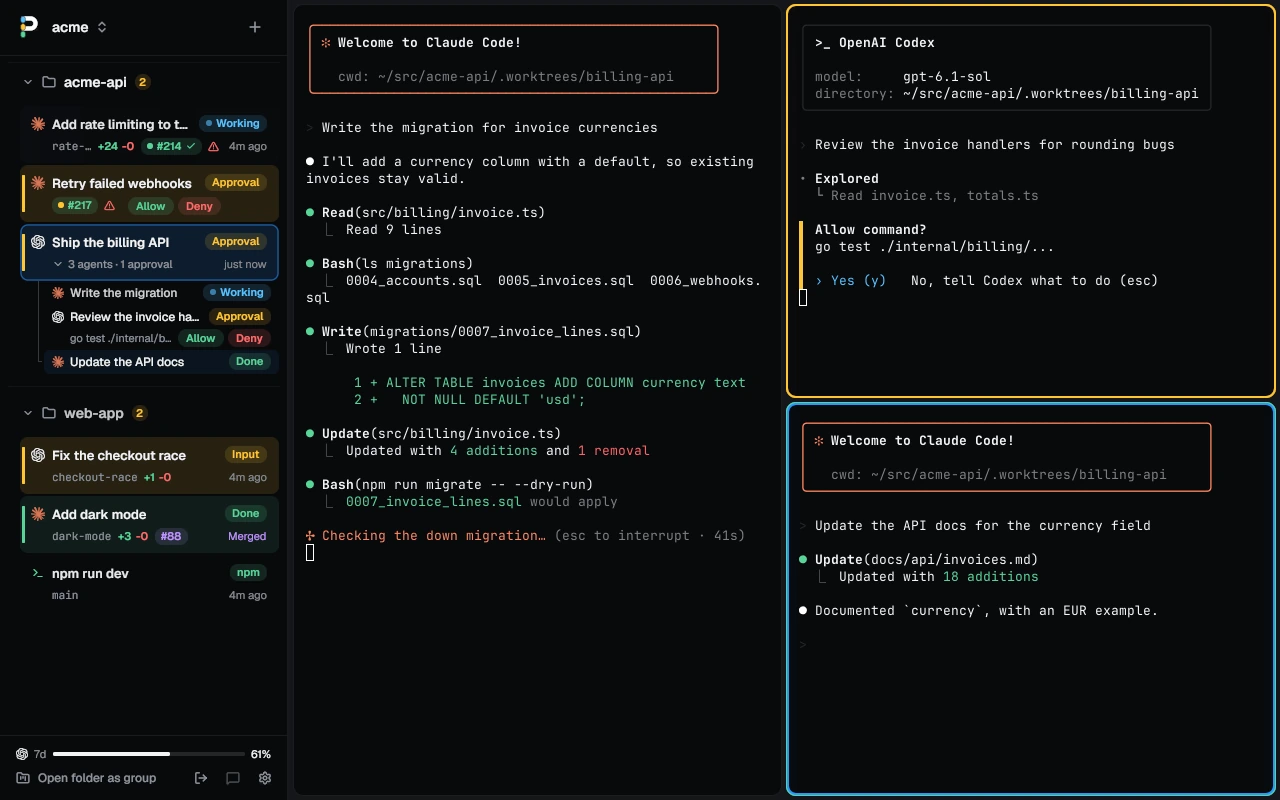Click 'Update(docs/api/invoices.md)' line
The image size is (1280, 800).
click(x=927, y=560)
